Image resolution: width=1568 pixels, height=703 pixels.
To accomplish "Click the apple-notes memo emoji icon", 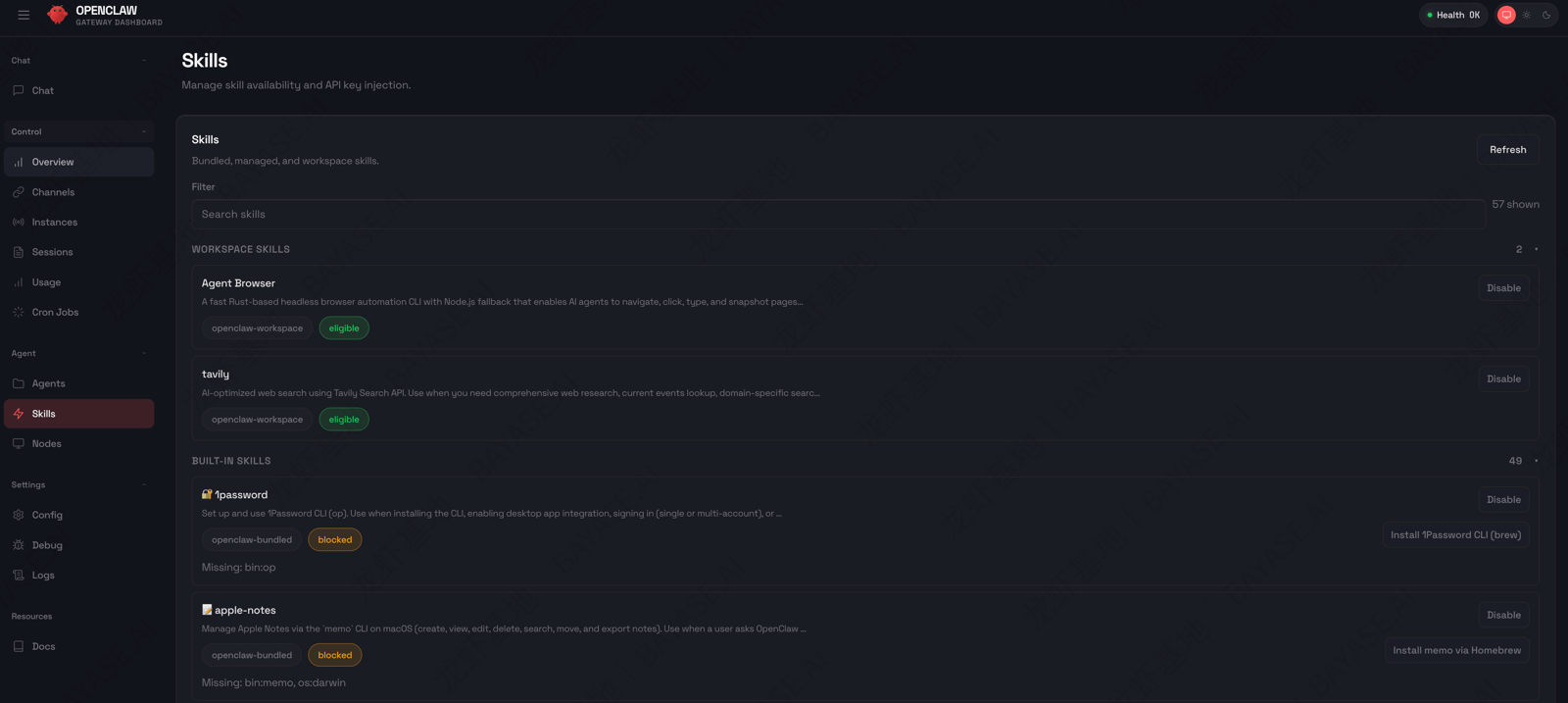I will [x=207, y=610].
